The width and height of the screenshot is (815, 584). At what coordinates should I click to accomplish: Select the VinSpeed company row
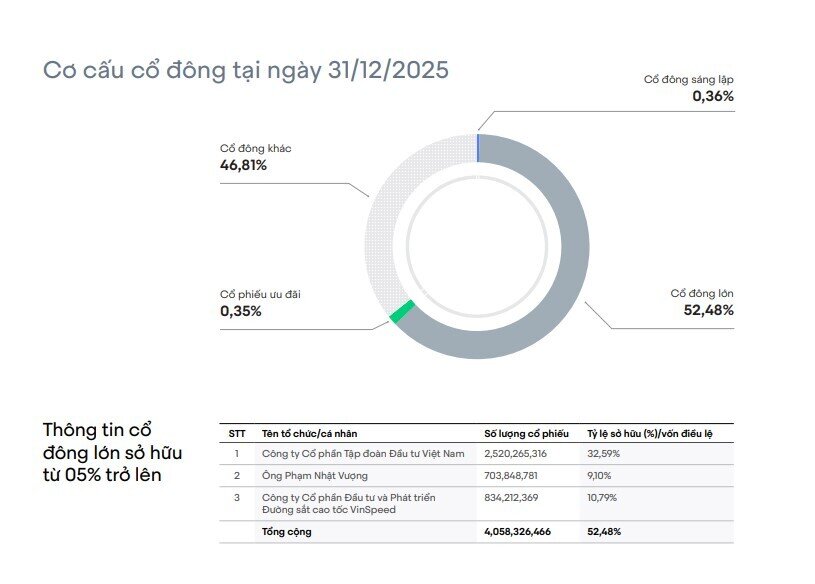[477, 504]
